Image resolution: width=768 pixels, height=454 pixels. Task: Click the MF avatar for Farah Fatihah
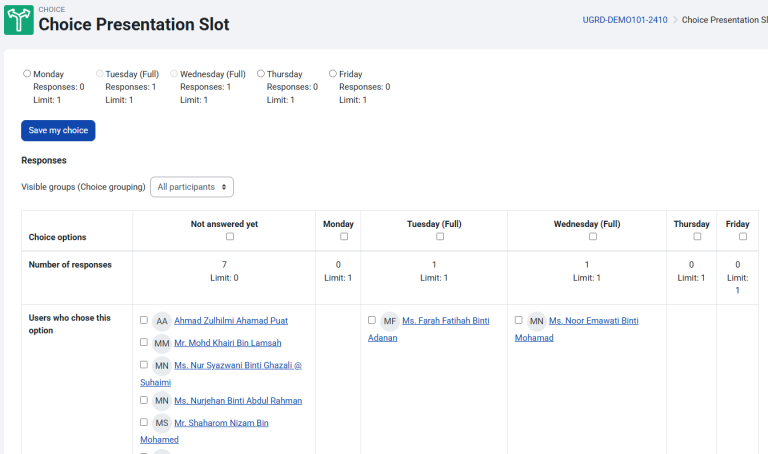pos(390,321)
